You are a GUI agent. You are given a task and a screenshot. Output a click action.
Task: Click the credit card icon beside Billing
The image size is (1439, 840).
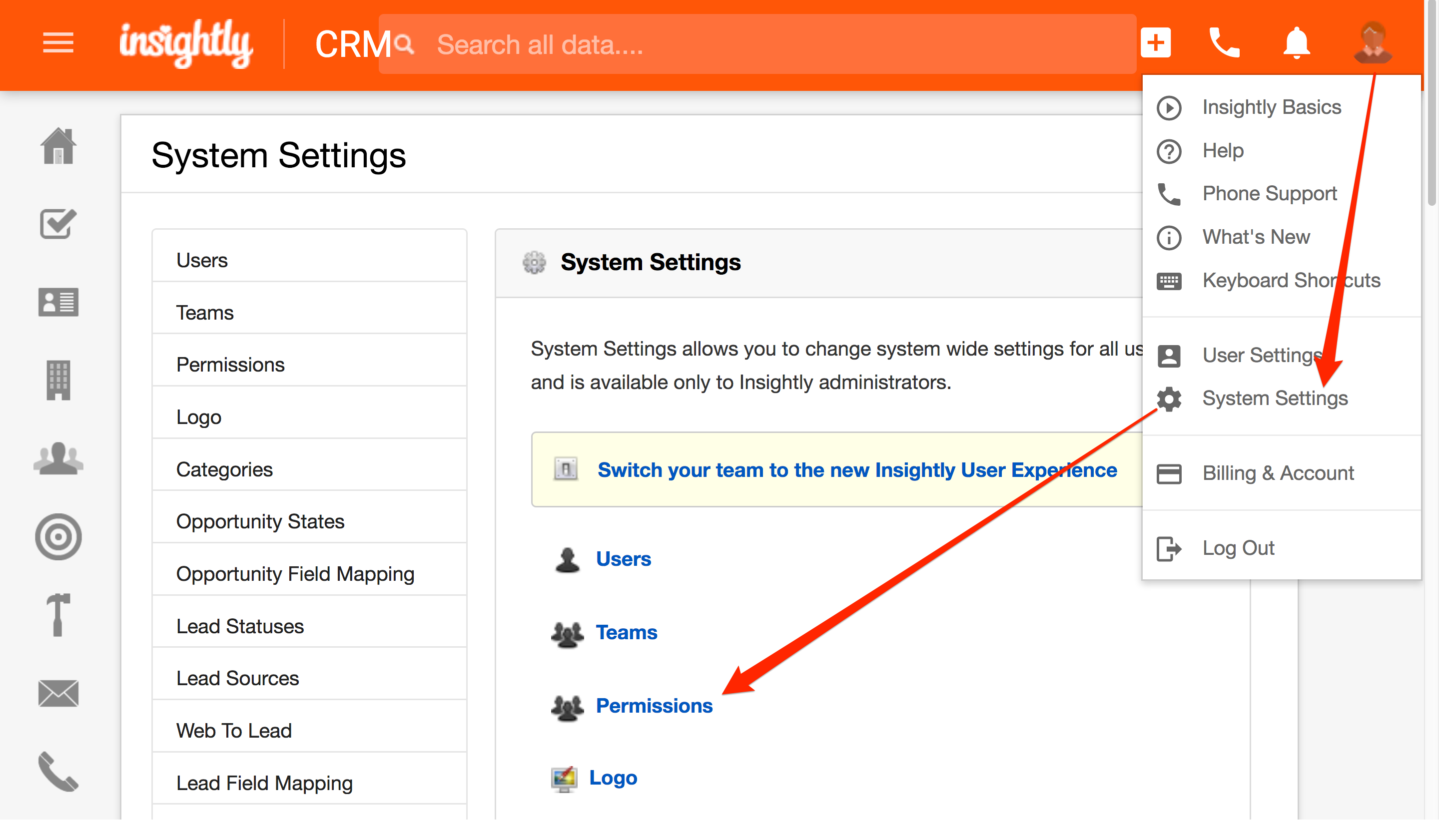[1169, 473]
